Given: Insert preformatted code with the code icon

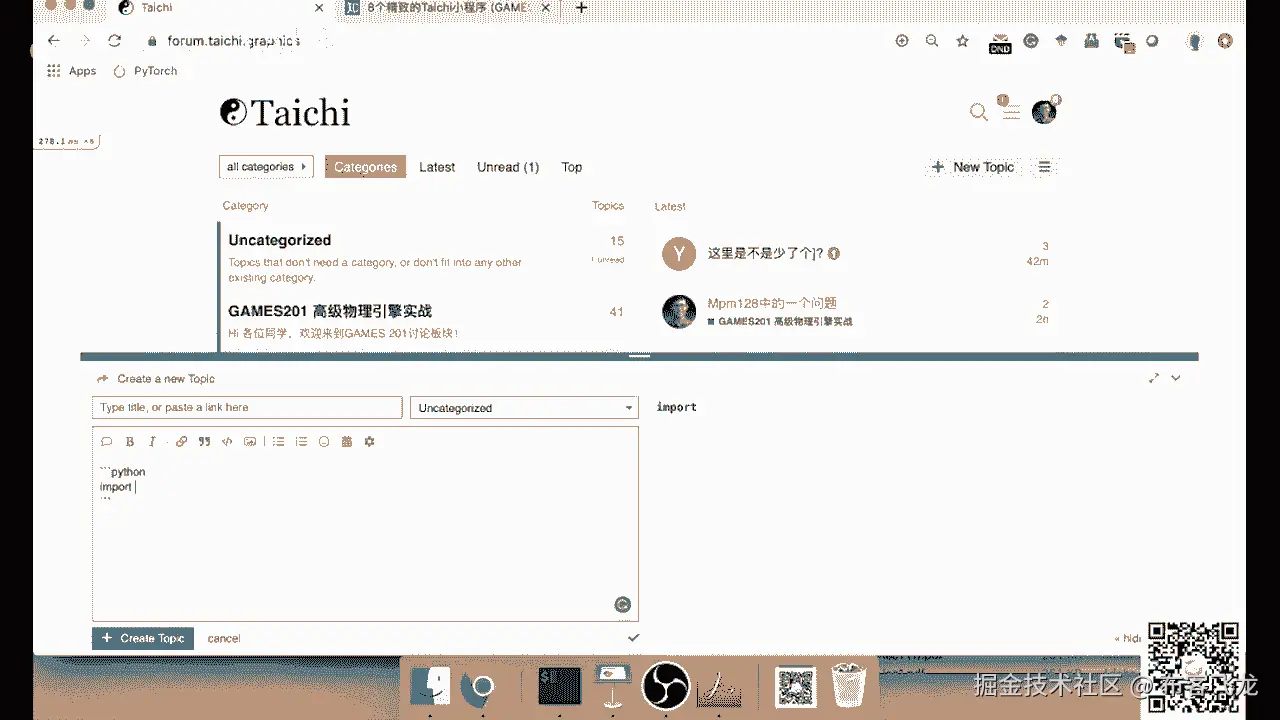Looking at the screenshot, I should [227, 441].
